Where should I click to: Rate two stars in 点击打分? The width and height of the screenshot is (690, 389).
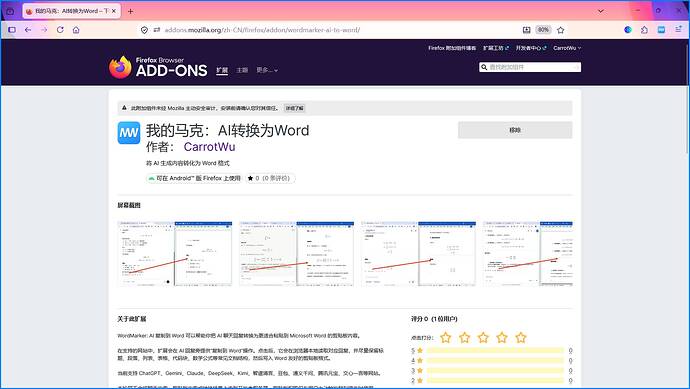coord(465,338)
